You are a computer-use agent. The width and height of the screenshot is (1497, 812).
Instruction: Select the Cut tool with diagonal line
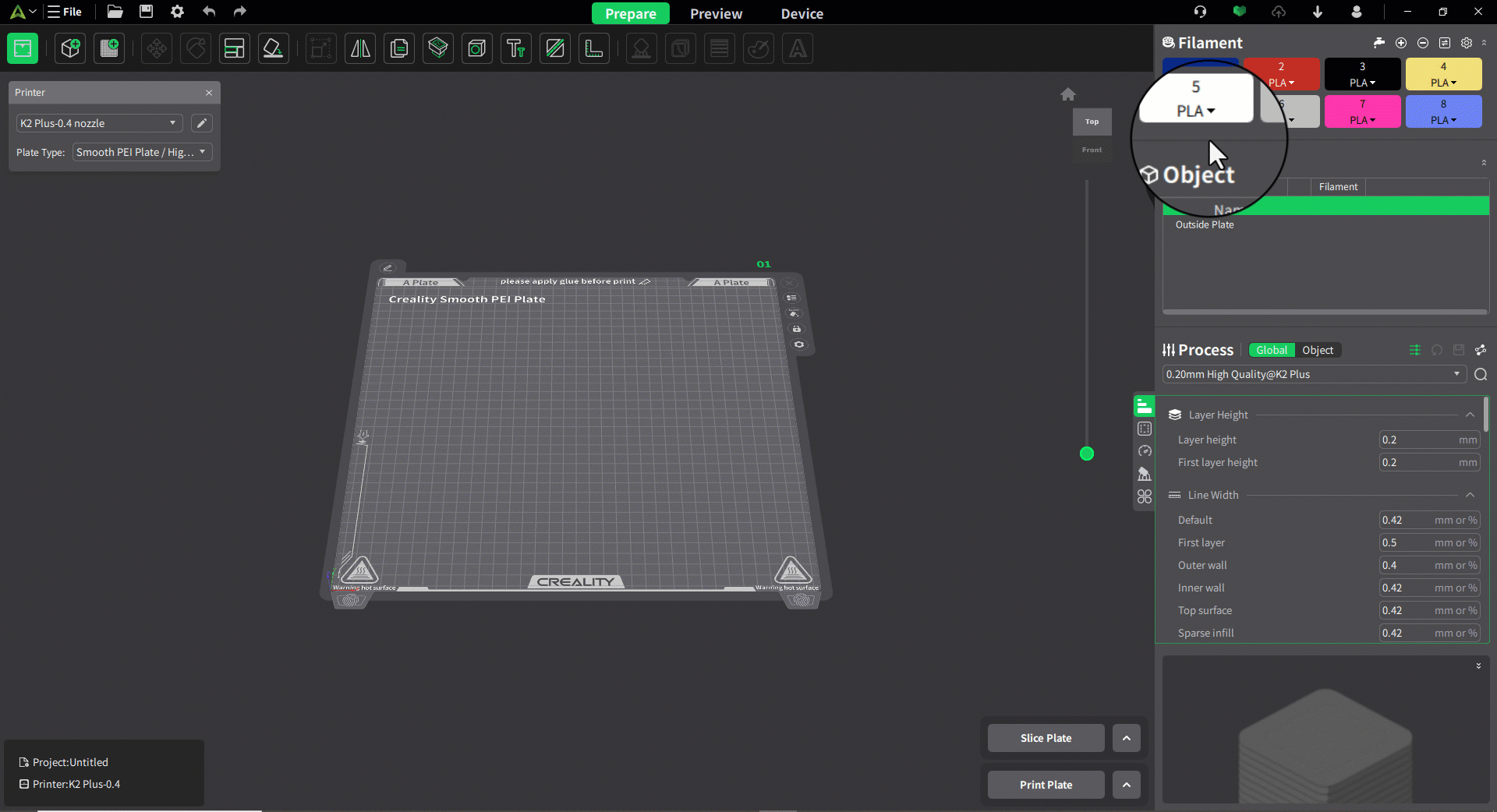coord(555,48)
